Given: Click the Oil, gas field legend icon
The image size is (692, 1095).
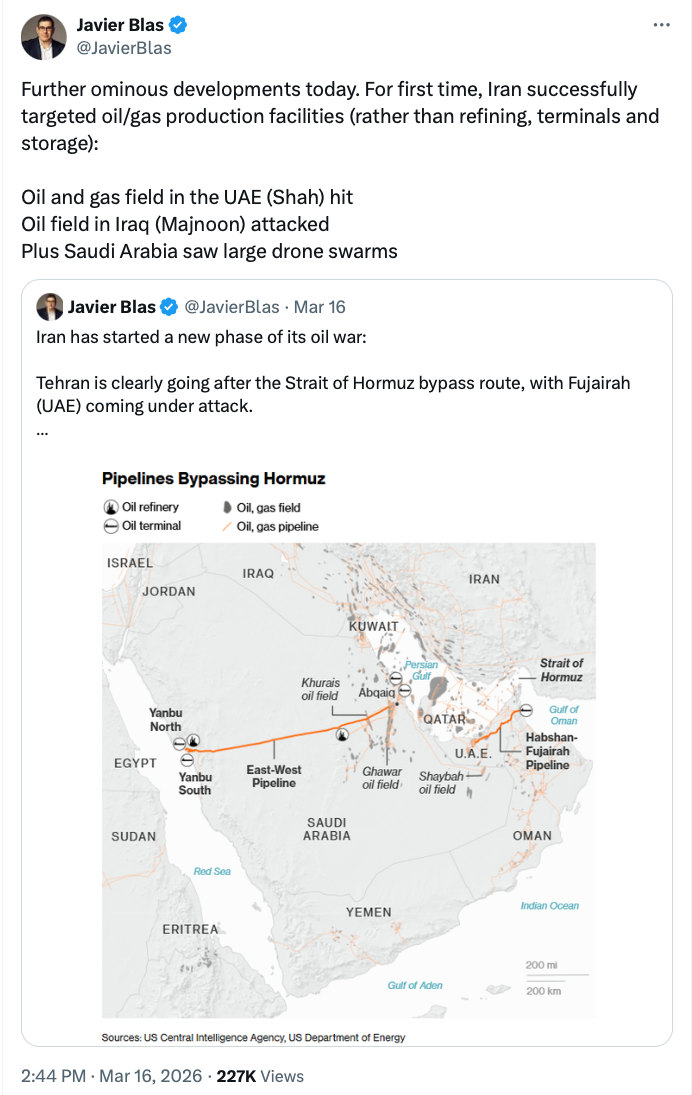Looking at the screenshot, I should click(226, 508).
